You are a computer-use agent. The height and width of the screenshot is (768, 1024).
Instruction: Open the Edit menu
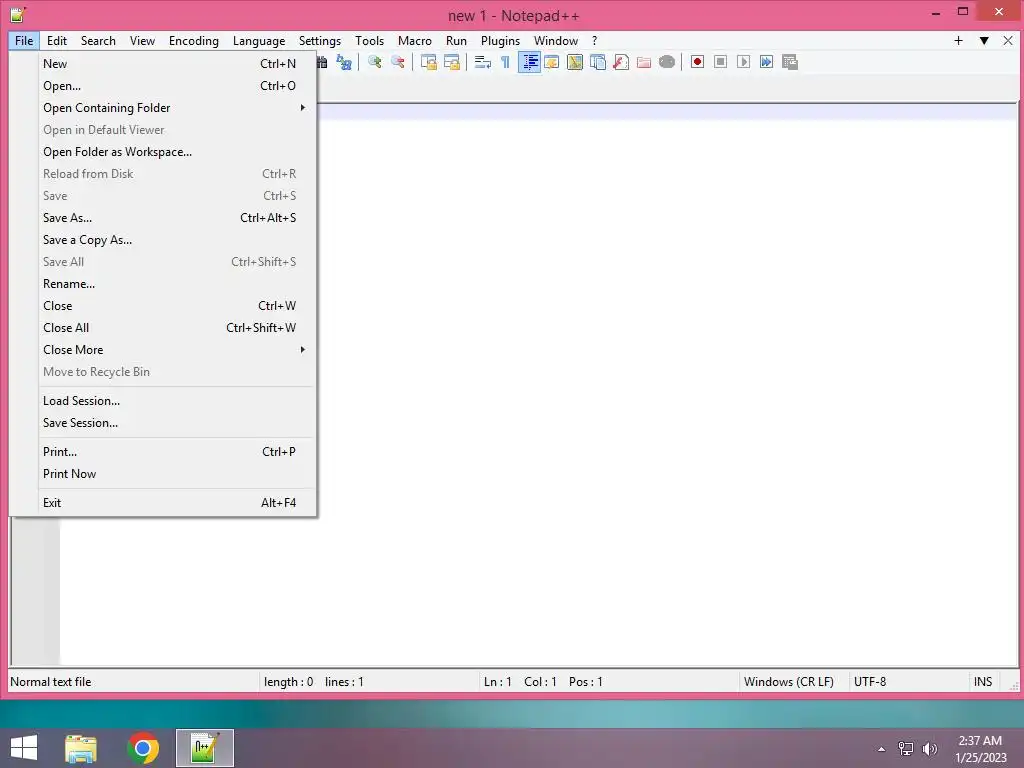(57, 40)
